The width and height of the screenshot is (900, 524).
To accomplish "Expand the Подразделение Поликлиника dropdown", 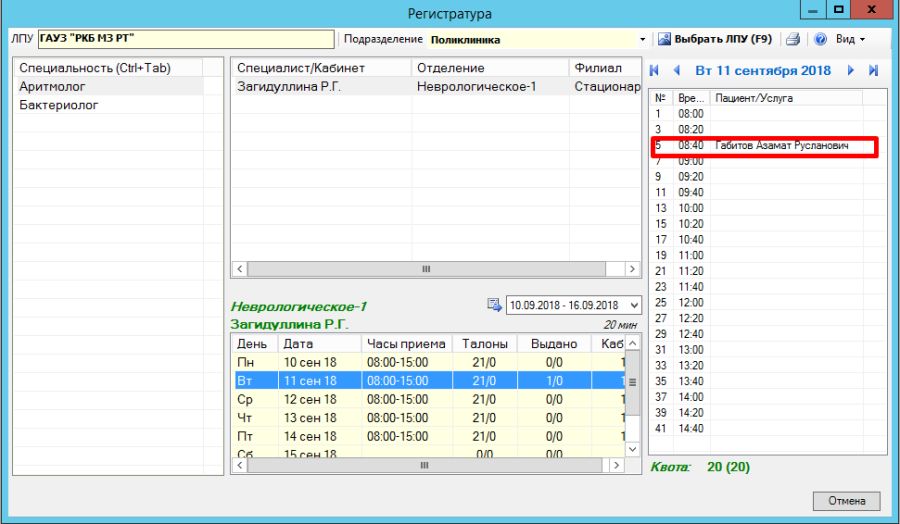I will pos(642,40).
